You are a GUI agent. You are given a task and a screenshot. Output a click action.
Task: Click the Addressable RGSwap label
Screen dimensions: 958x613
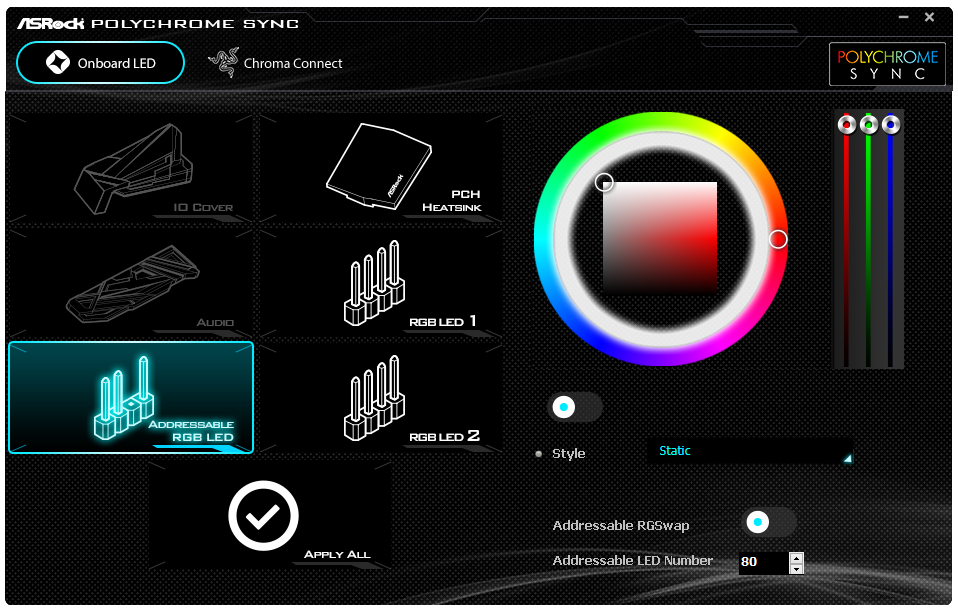pyautogui.click(x=621, y=526)
